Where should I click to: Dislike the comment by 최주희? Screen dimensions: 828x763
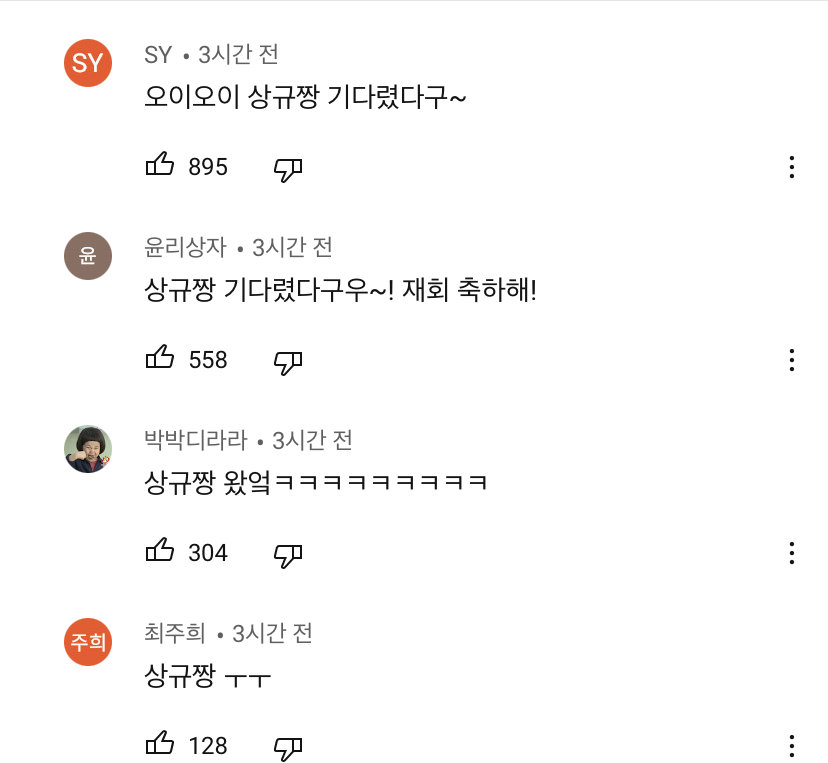coord(288,747)
